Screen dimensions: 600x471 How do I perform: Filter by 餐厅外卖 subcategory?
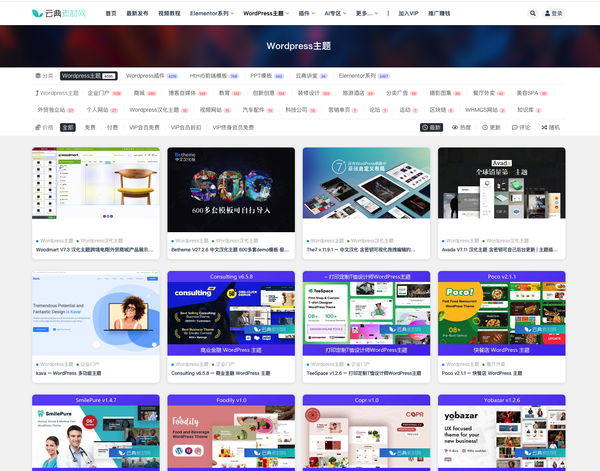coord(489,93)
